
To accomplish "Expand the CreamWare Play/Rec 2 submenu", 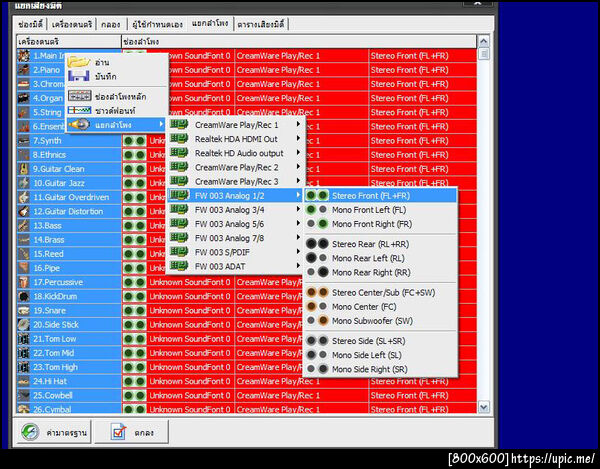I will [x=236, y=168].
